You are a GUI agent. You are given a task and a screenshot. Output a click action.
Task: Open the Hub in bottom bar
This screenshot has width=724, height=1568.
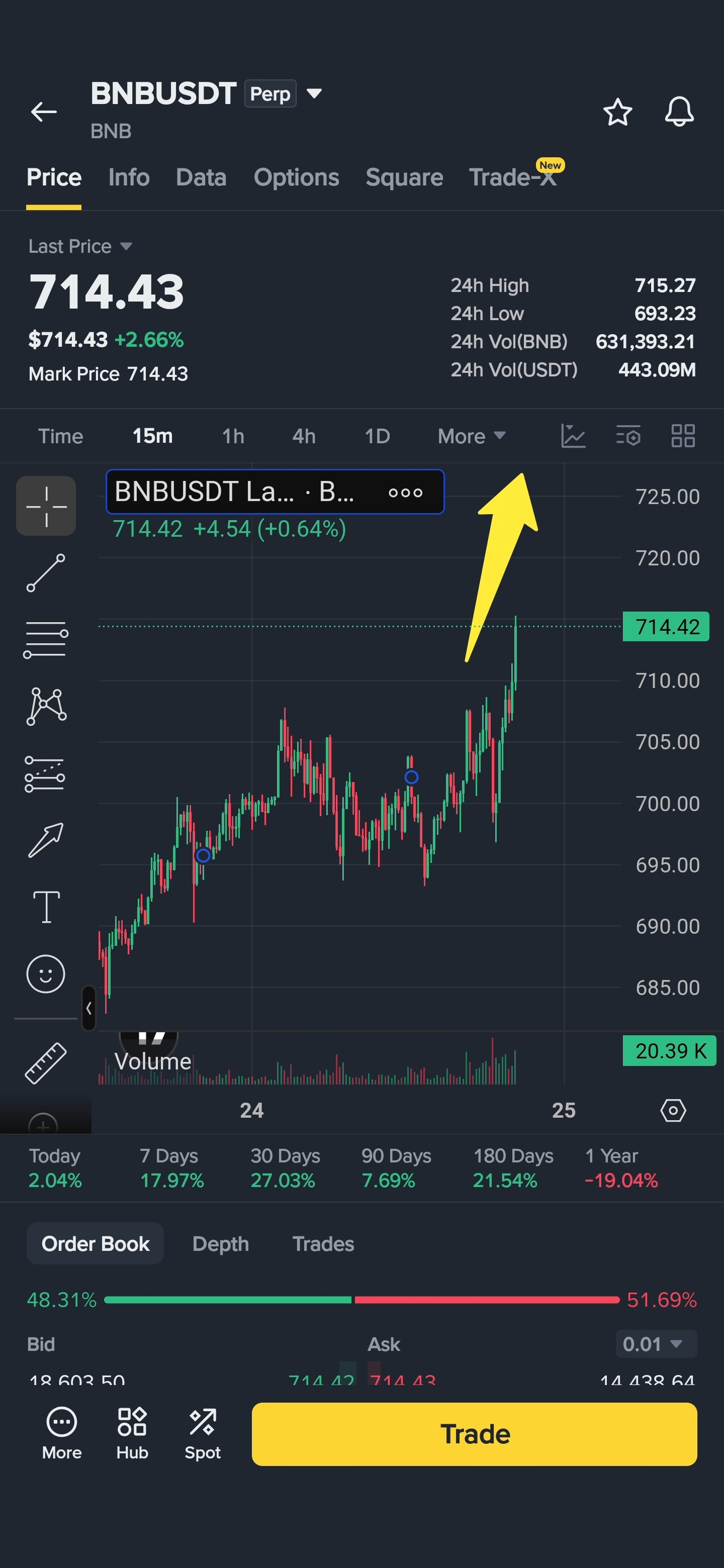tap(132, 1433)
